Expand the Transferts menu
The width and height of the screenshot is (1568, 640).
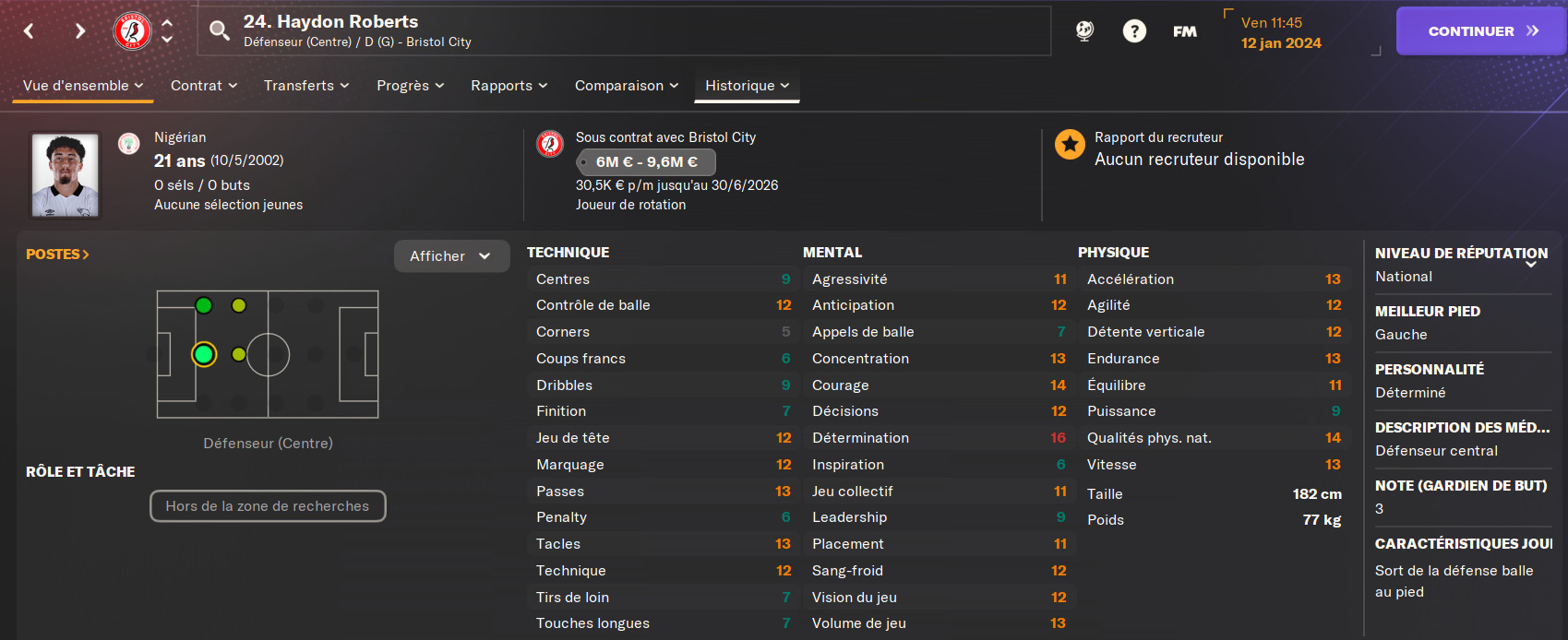pos(306,86)
